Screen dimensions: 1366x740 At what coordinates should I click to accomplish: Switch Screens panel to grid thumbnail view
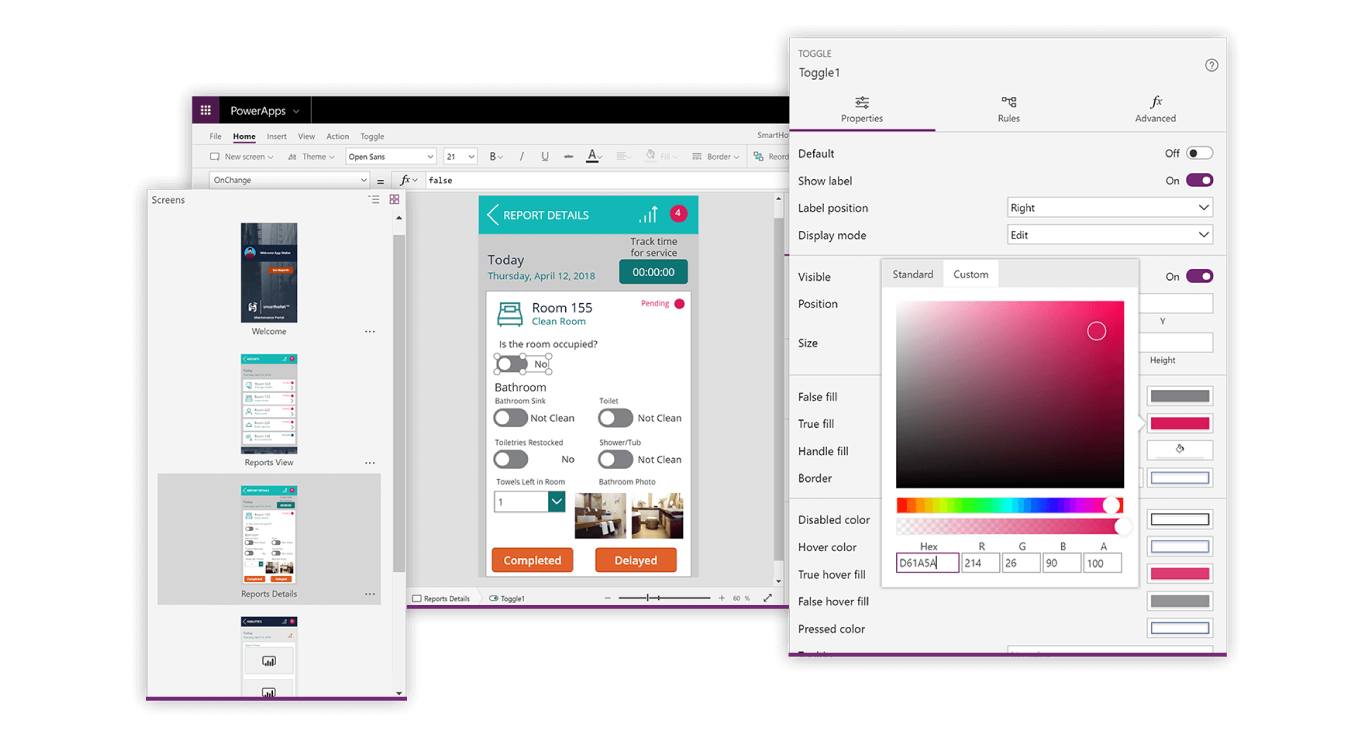pos(394,200)
